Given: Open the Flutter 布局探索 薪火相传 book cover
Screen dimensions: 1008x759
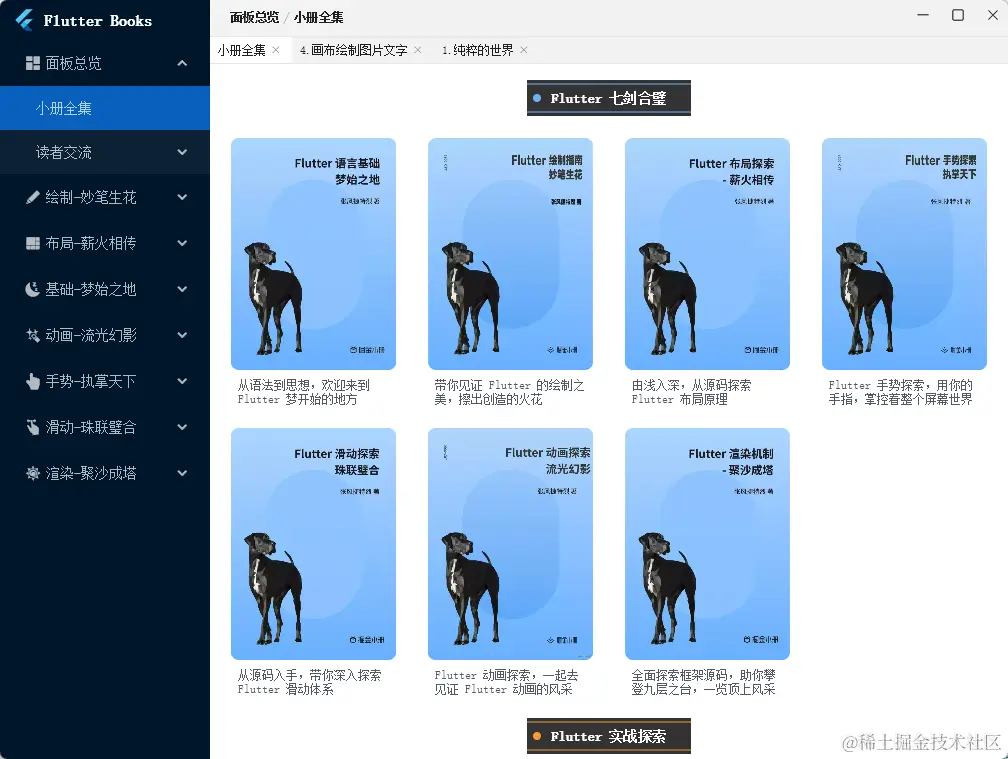Looking at the screenshot, I should (x=707, y=254).
